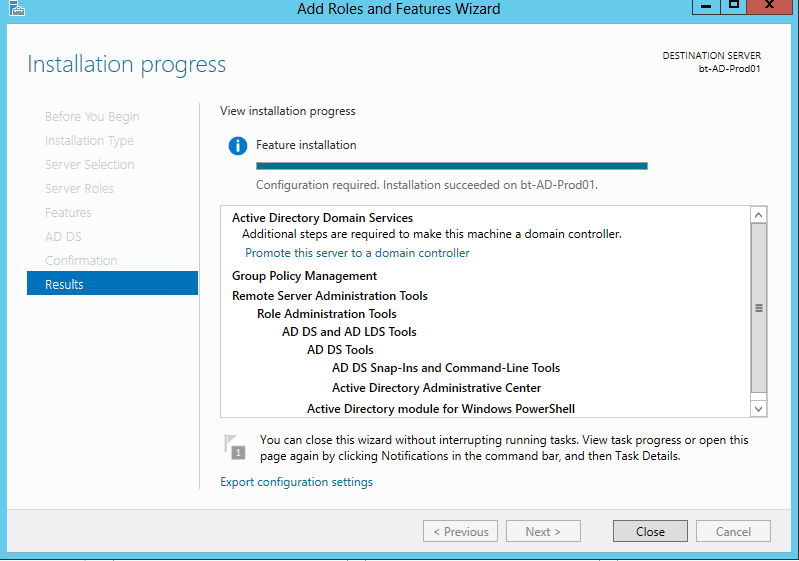Click the blue information icon beside Feature installation
The image size is (799, 561).
pyautogui.click(x=238, y=146)
